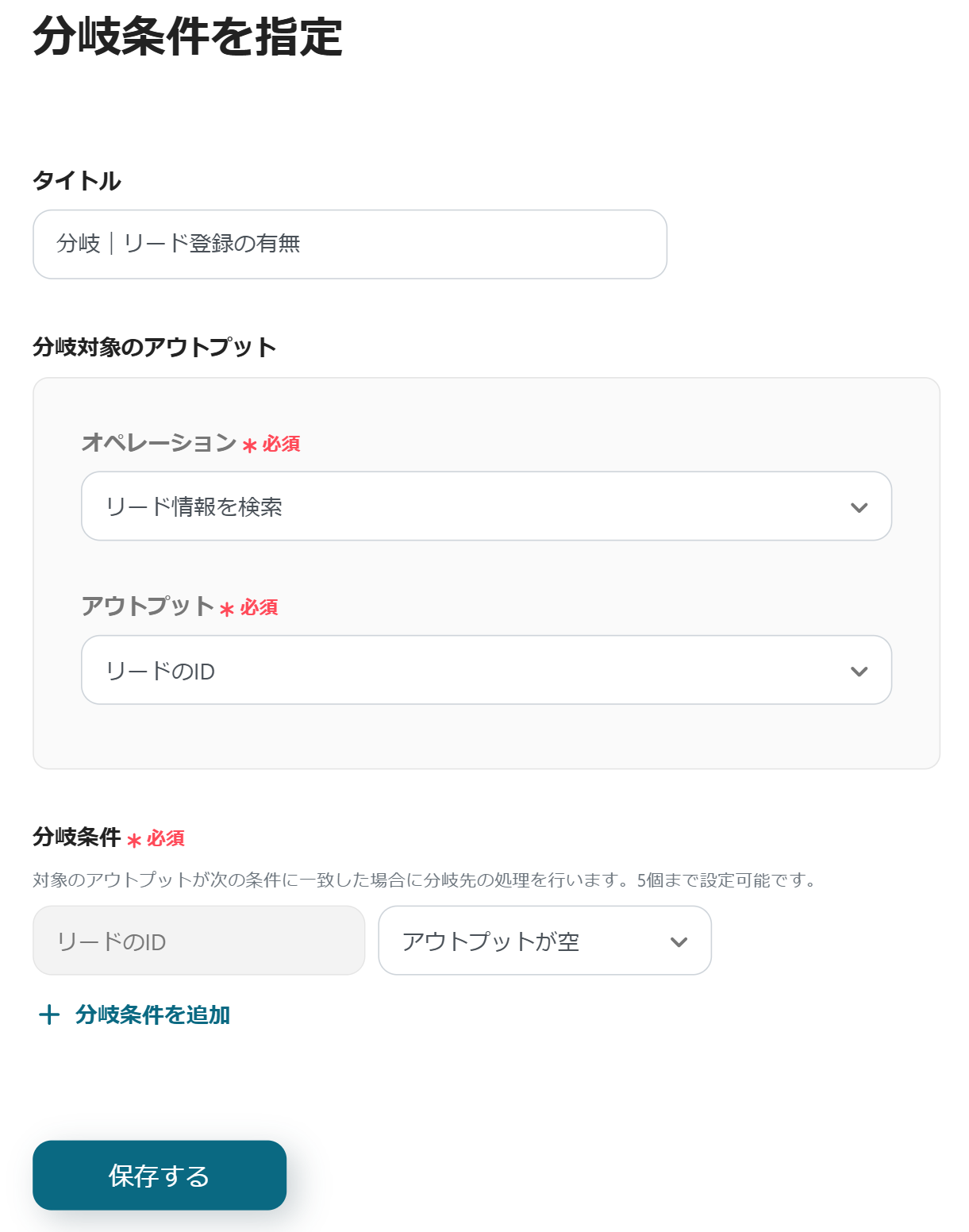Click the chevron arrow beside アウトプットが空
This screenshot has width=969, height=1232.
(x=679, y=942)
